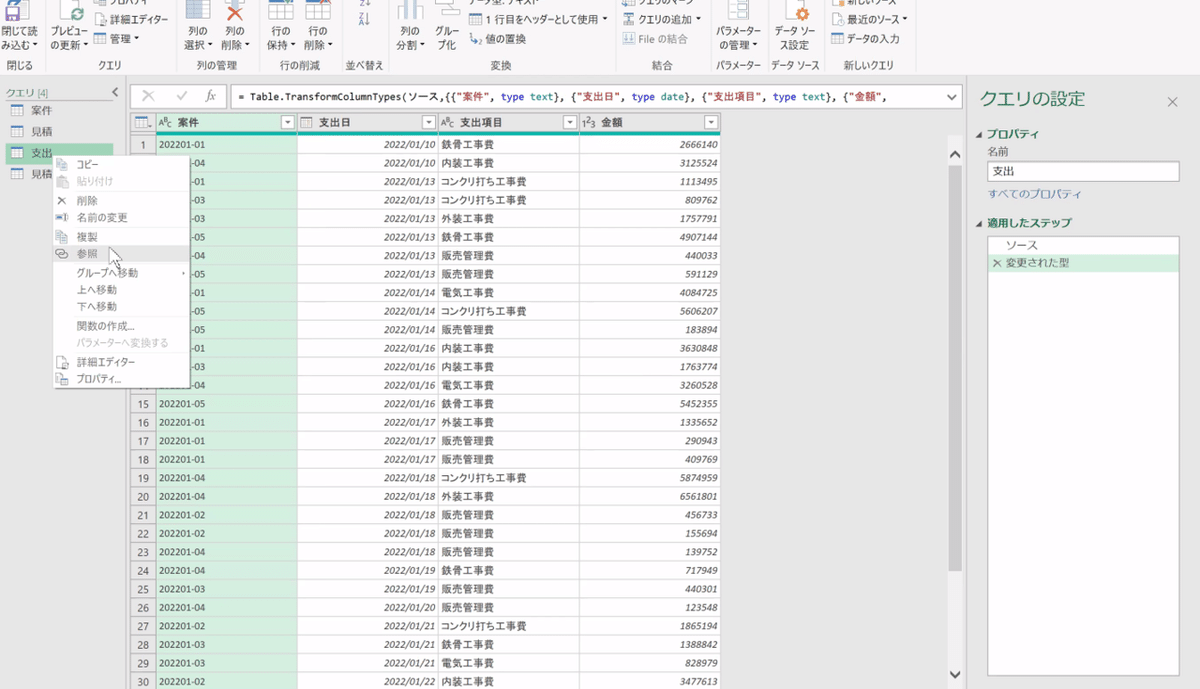Collapse 適用したステップ section triangle
The height and width of the screenshot is (689, 1200).
[x=979, y=223]
